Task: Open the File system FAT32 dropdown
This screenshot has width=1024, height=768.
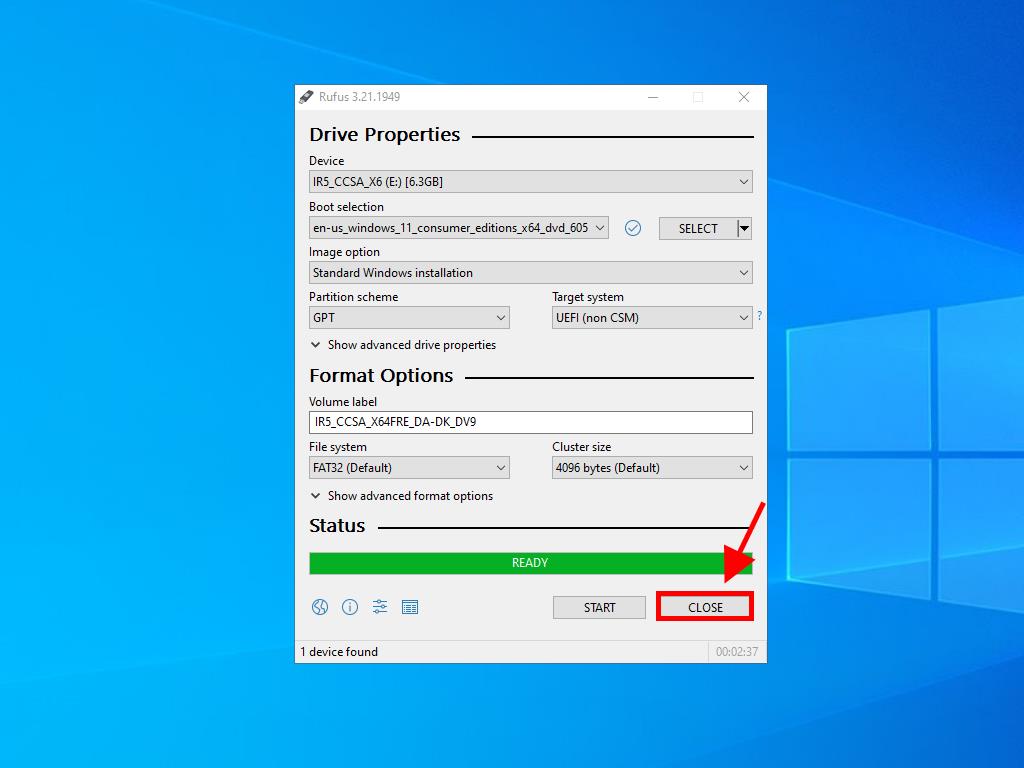Action: (x=408, y=468)
